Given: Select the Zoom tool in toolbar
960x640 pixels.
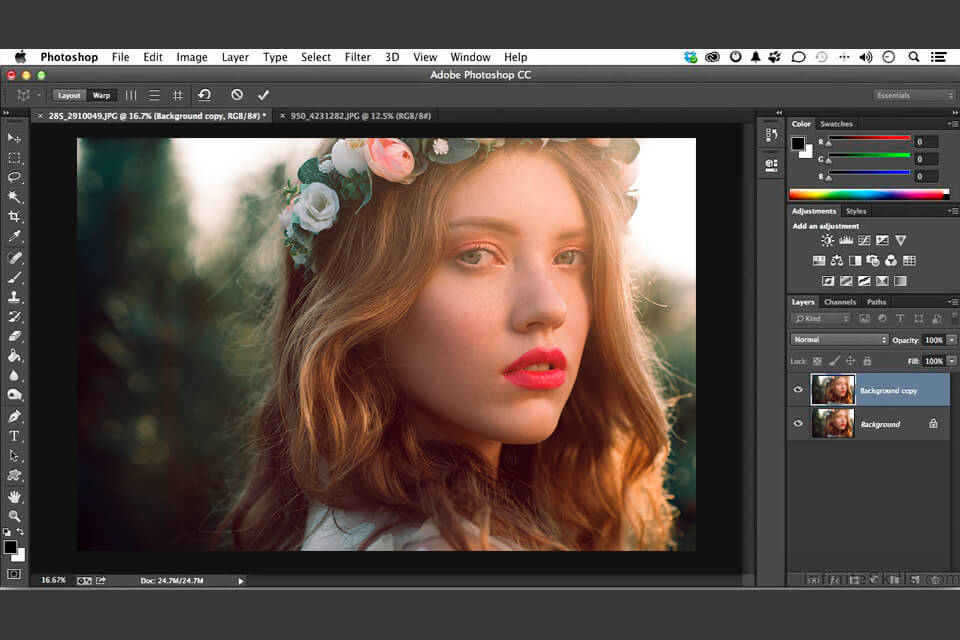Looking at the screenshot, I should pyautogui.click(x=14, y=516).
